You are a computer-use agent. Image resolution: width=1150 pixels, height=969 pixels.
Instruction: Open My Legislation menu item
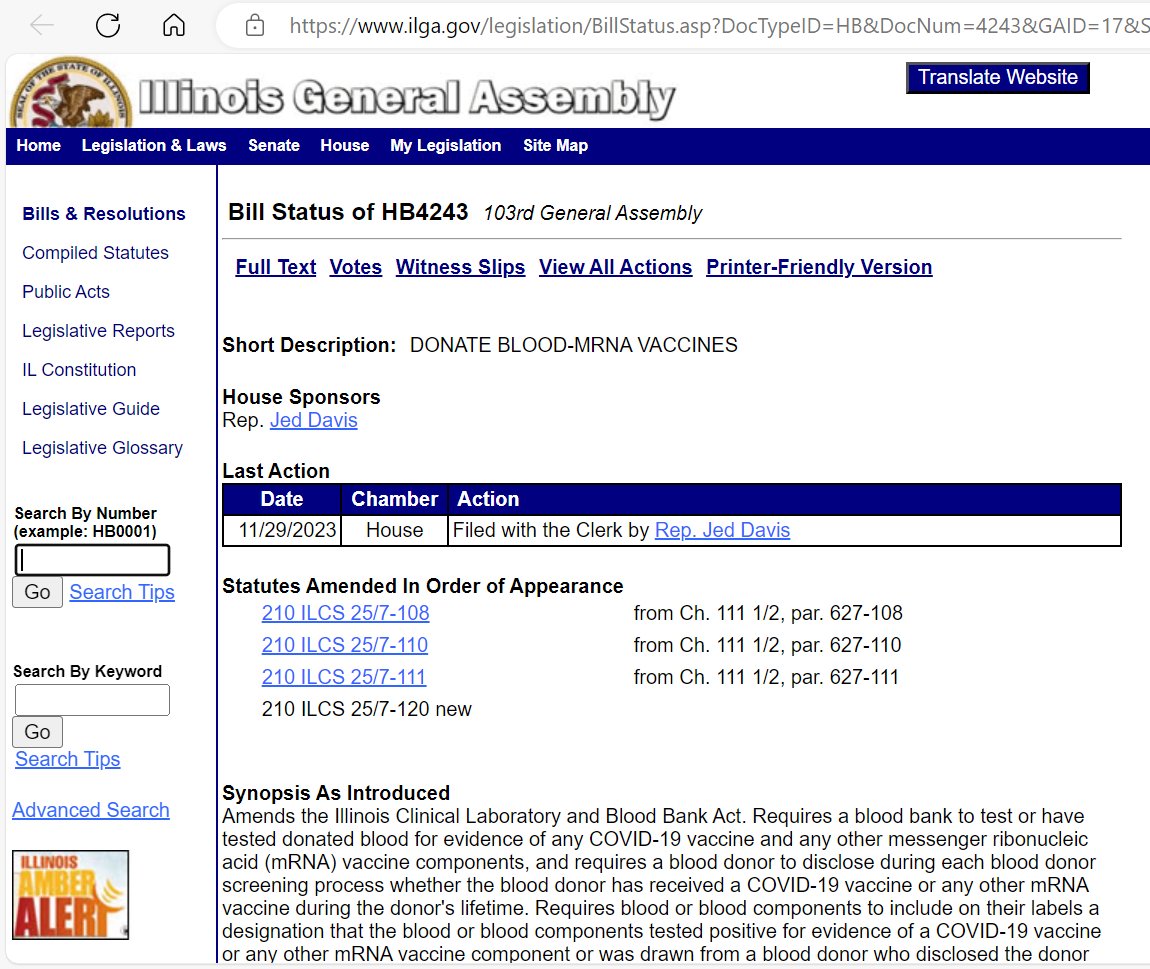pyautogui.click(x=445, y=145)
